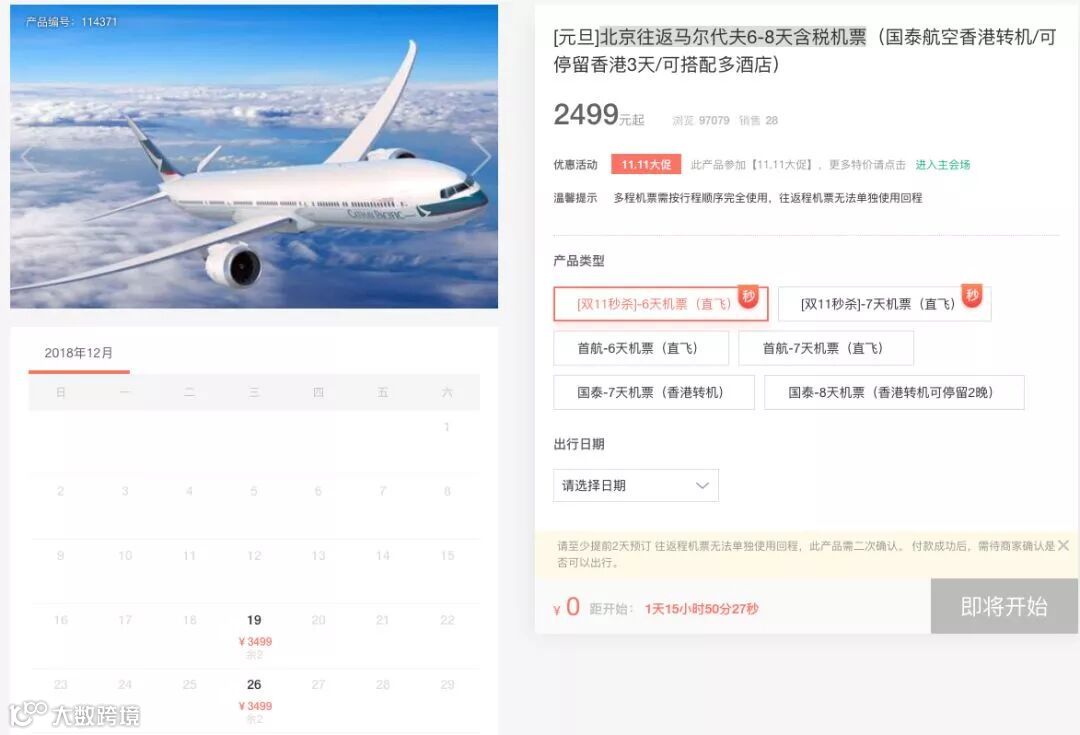1080x735 pixels.
Task: Click the 即将开始 button
Action: (1004, 606)
